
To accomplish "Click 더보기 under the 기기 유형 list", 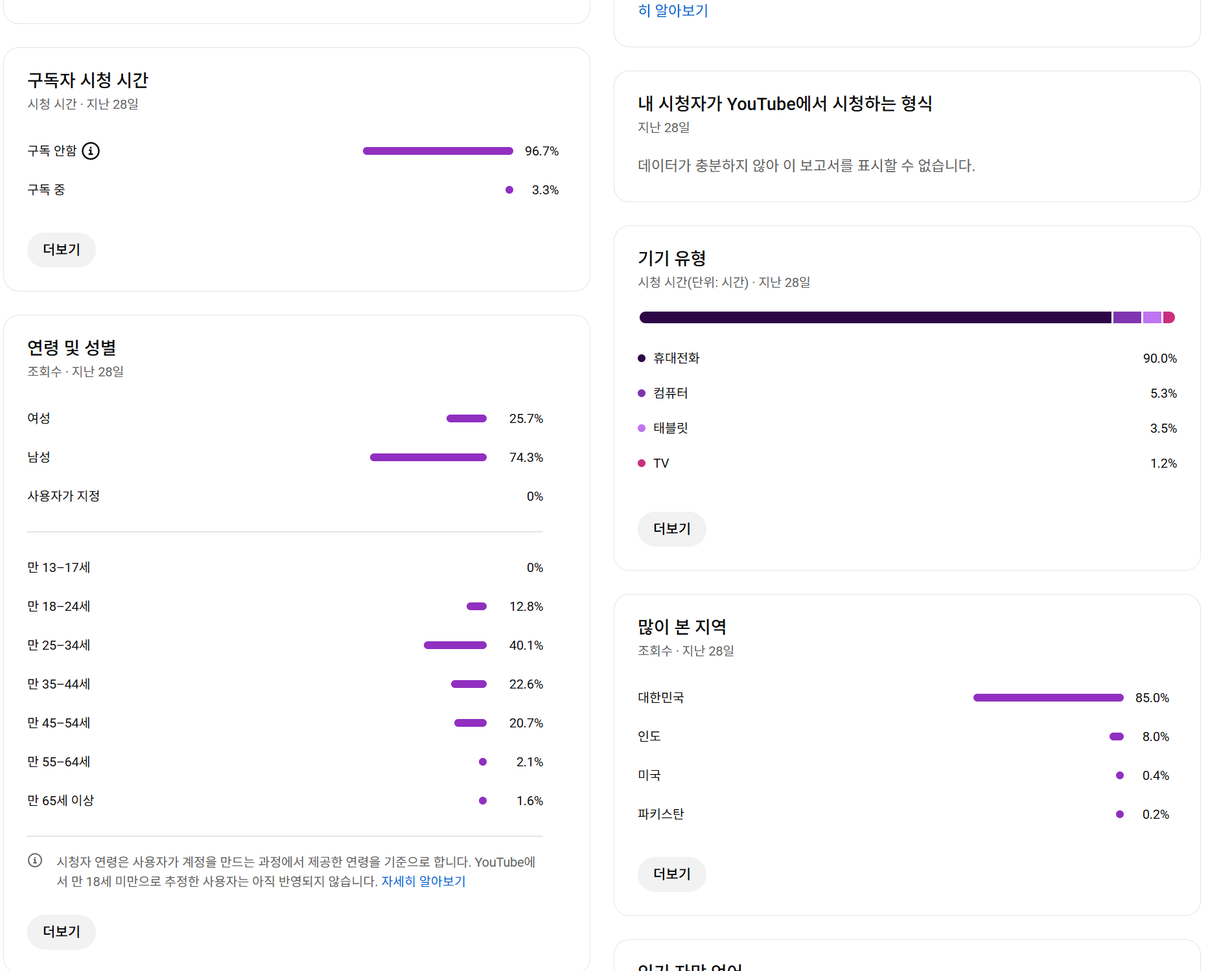I will pyautogui.click(x=671, y=529).
